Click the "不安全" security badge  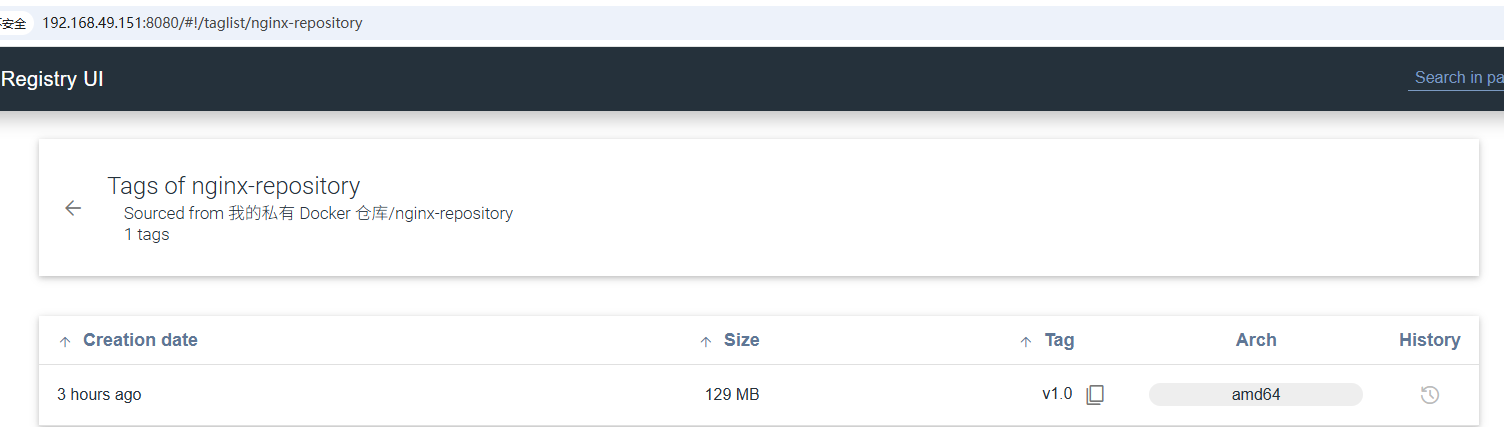(x=14, y=23)
